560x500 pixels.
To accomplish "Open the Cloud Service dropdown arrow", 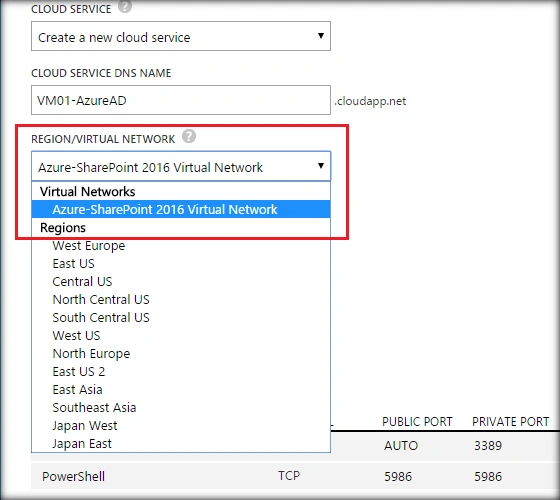I will pyautogui.click(x=321, y=36).
